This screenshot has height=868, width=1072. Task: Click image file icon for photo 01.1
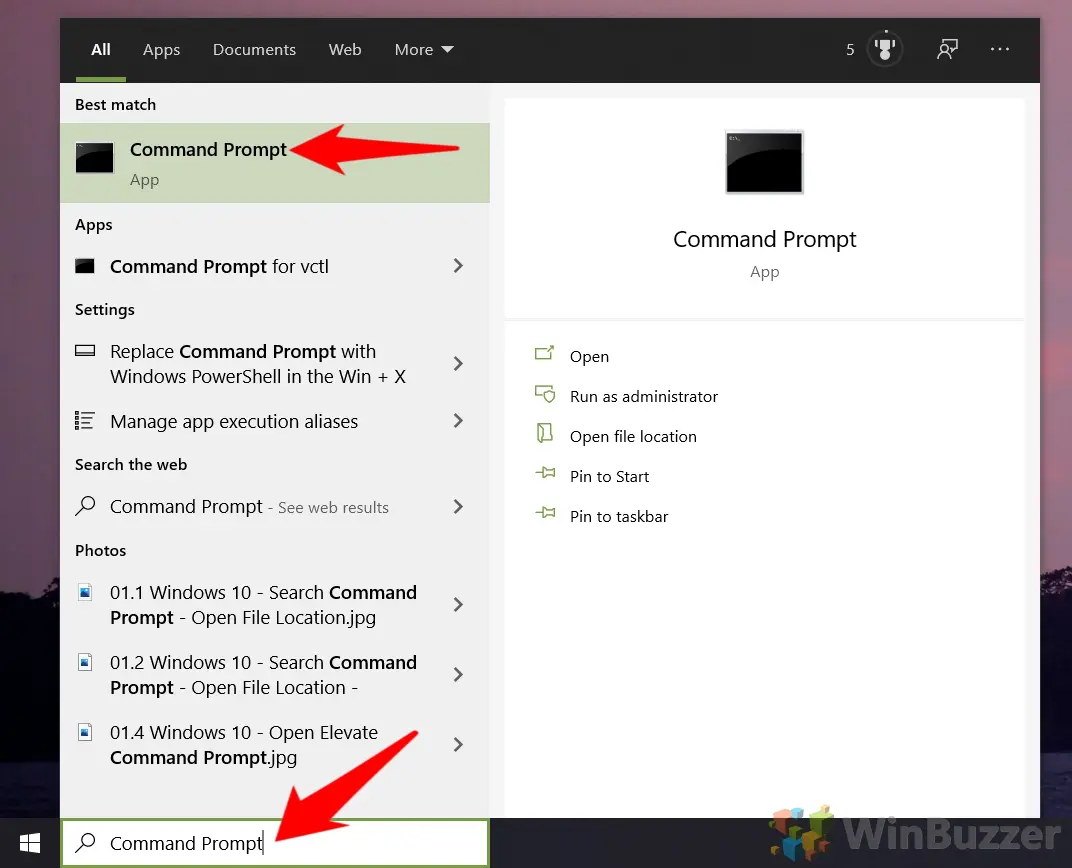click(85, 592)
